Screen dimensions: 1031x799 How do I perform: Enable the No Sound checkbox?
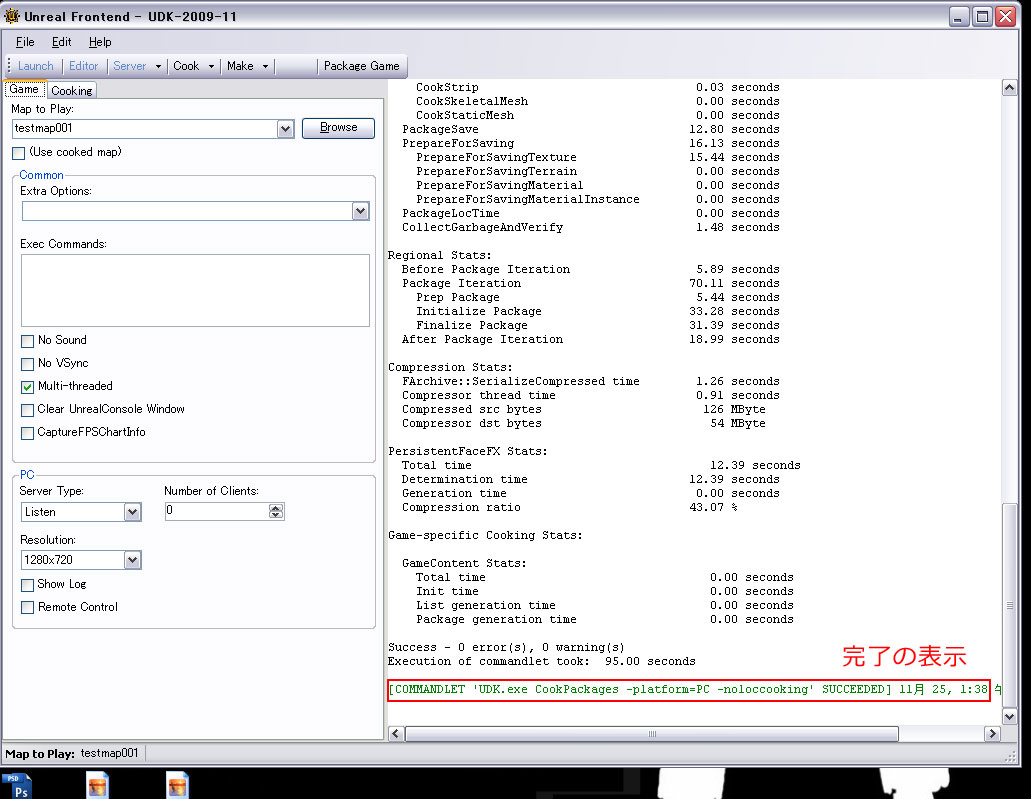[x=28, y=341]
